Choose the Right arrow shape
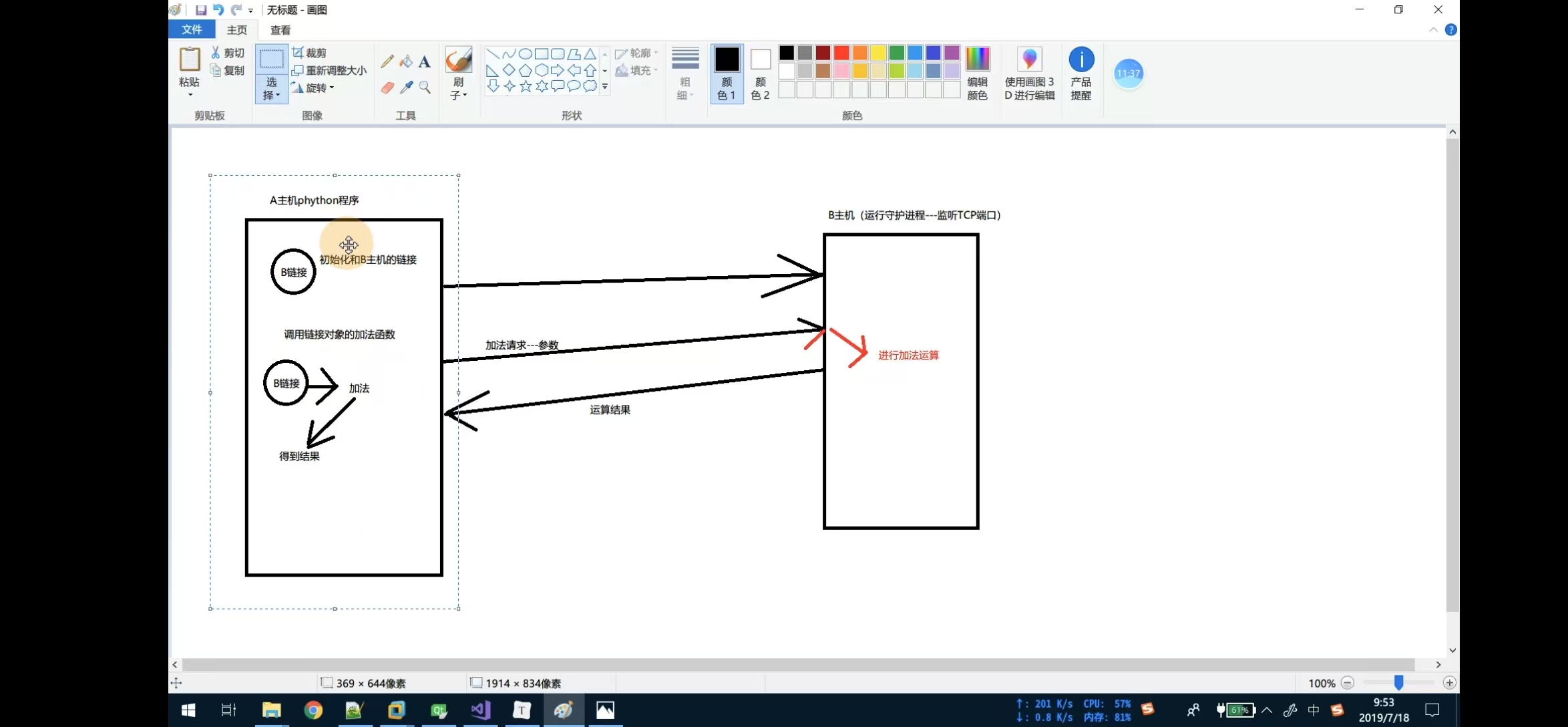Viewport: 1568px width, 727px height. [558, 70]
